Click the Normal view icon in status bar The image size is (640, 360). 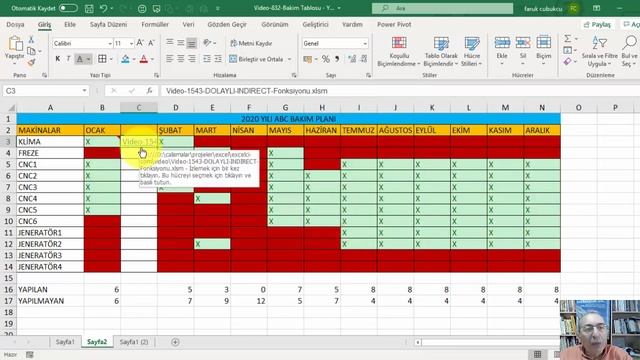pyautogui.click(x=537, y=354)
